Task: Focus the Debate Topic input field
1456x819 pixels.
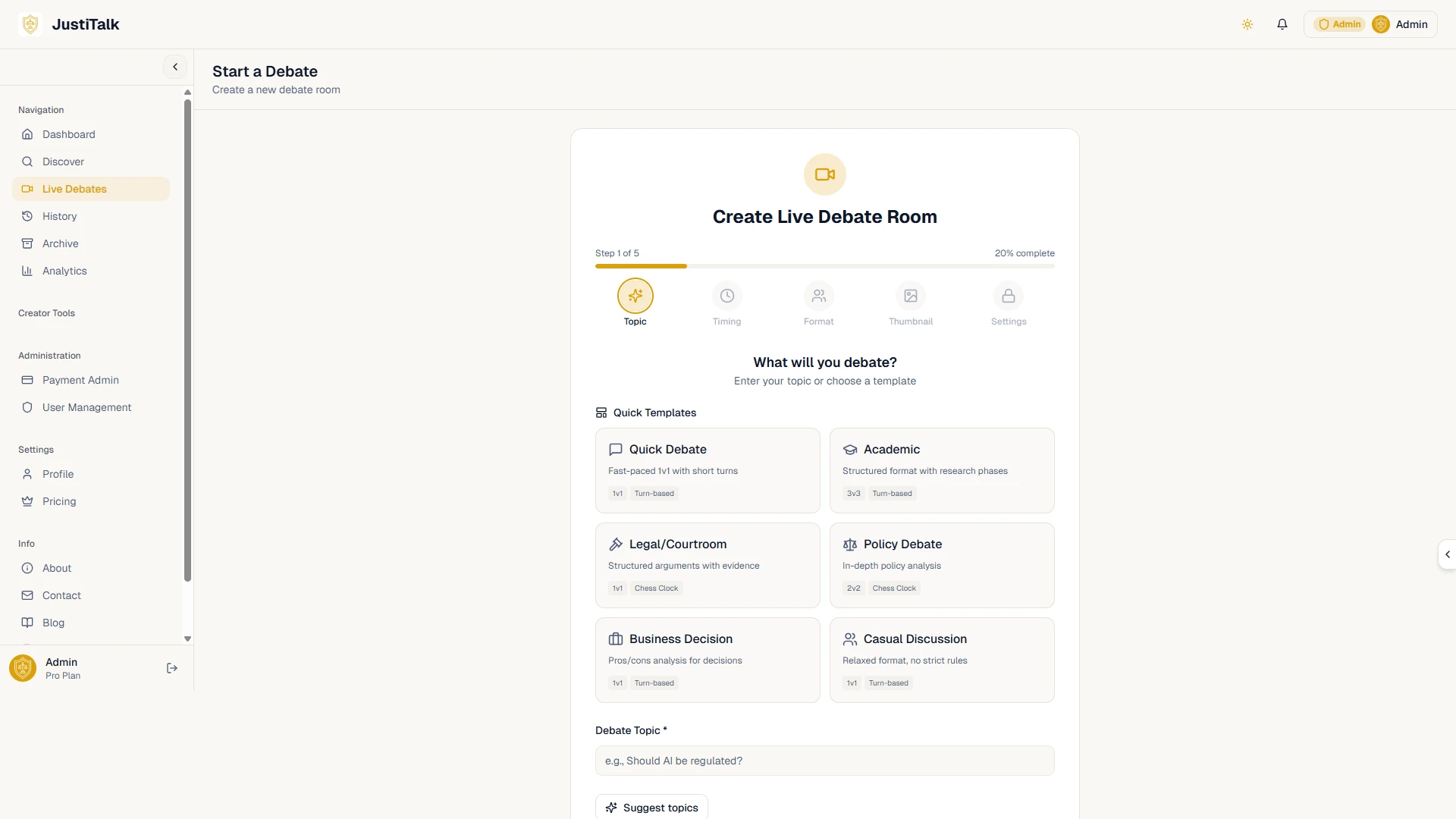Action: coord(825,761)
